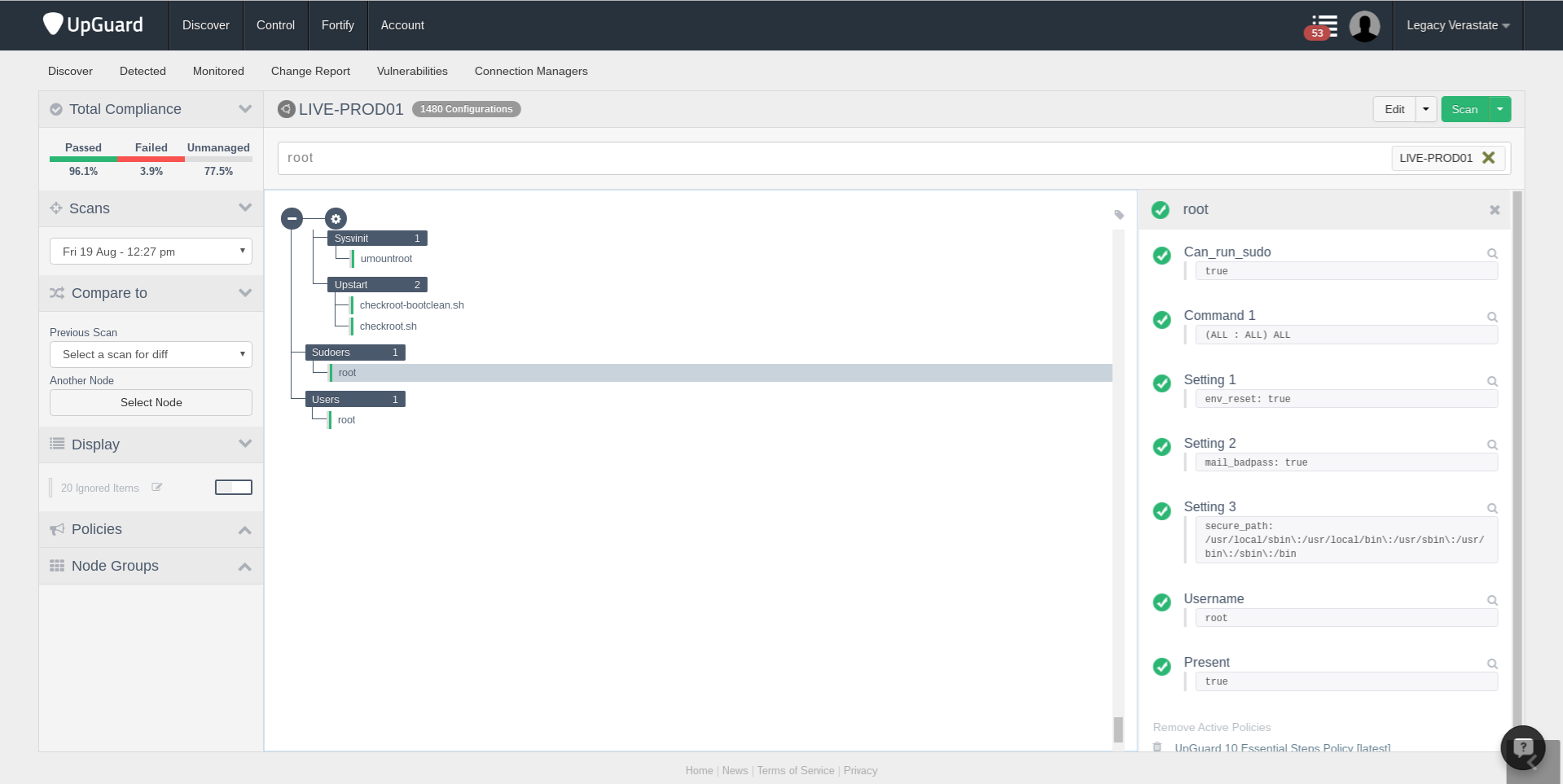Collapse the Display section
Viewport: 1563px width, 784px height.
coord(245,444)
